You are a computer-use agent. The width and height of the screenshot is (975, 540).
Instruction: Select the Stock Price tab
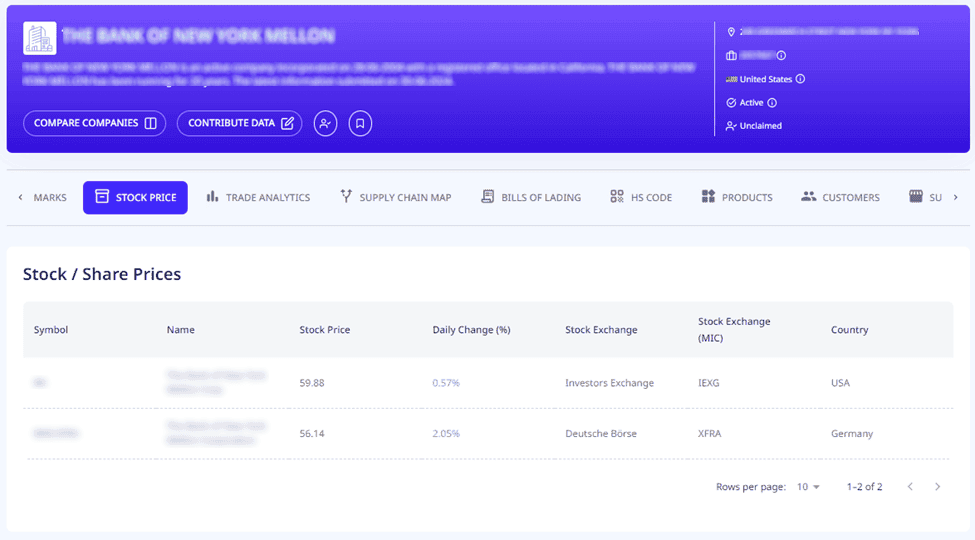click(135, 197)
